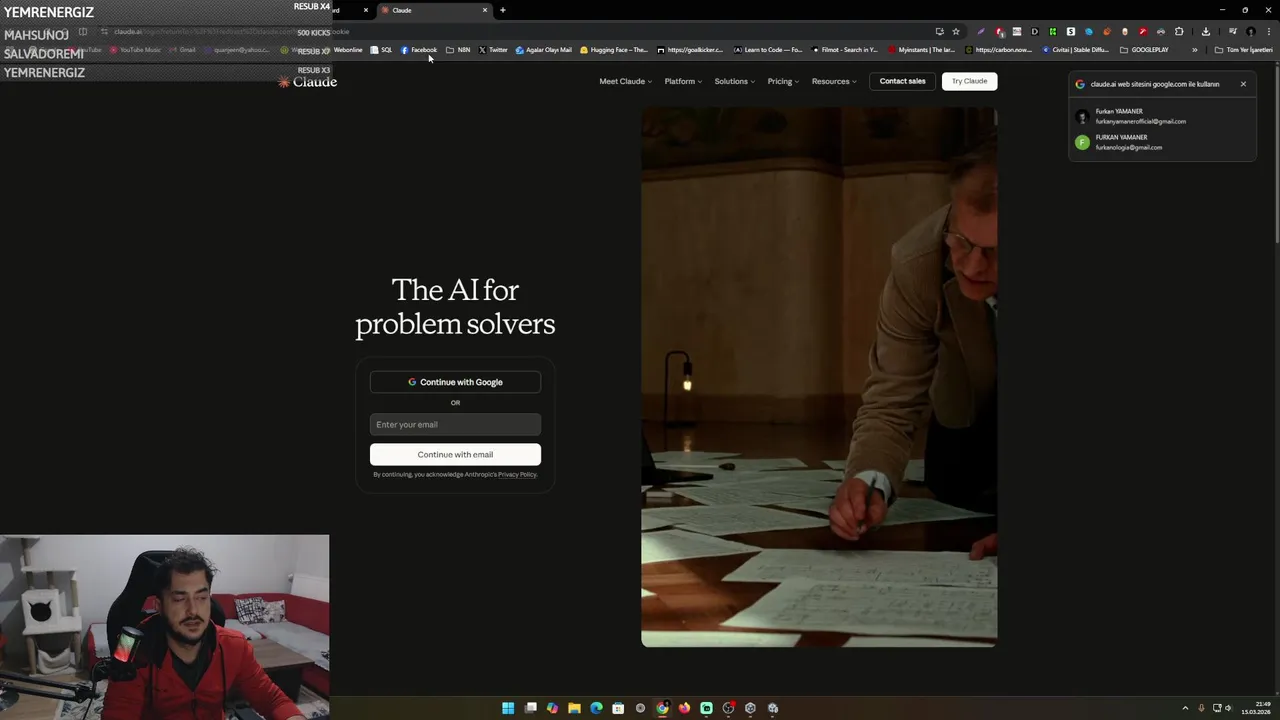The height and width of the screenshot is (720, 1280).
Task: Open Task View icon in taskbar
Action: point(530,708)
